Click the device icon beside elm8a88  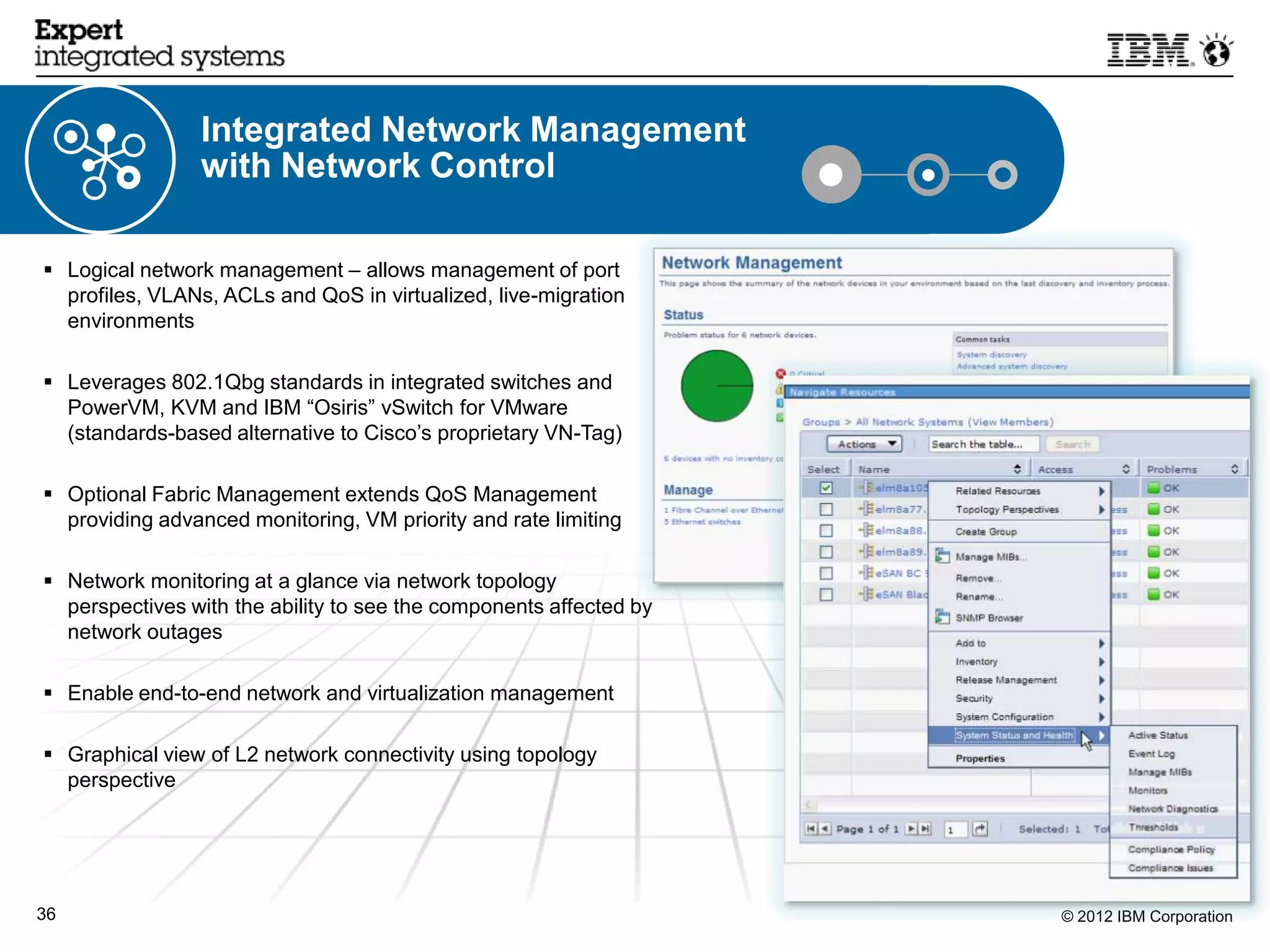[866, 530]
